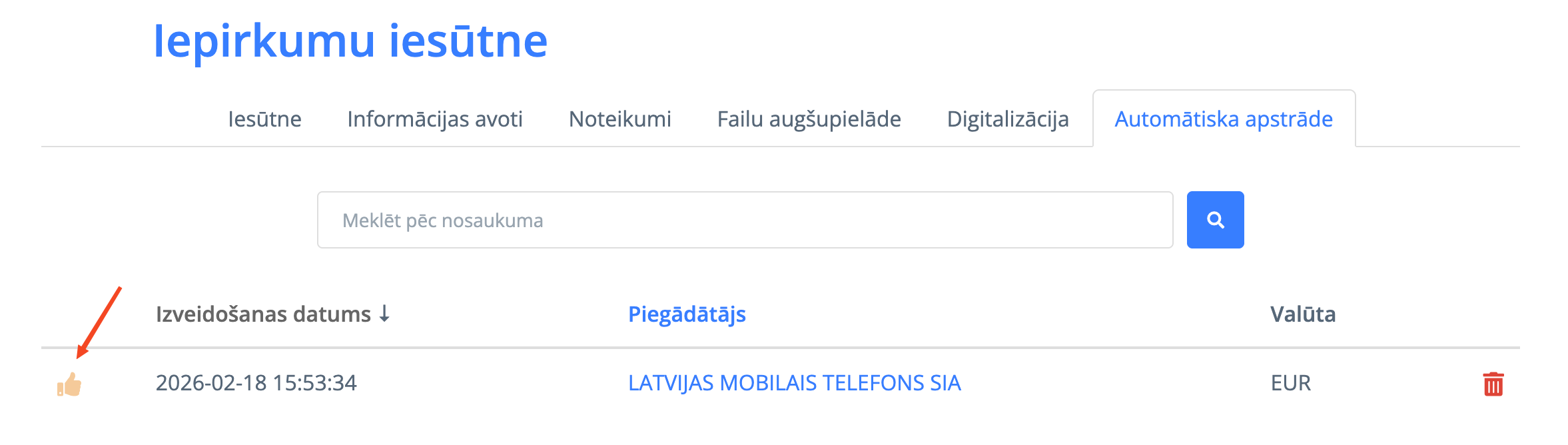The width and height of the screenshot is (1568, 445).
Task: Sort by the Izveidošanas datums column header
Action: (x=263, y=314)
